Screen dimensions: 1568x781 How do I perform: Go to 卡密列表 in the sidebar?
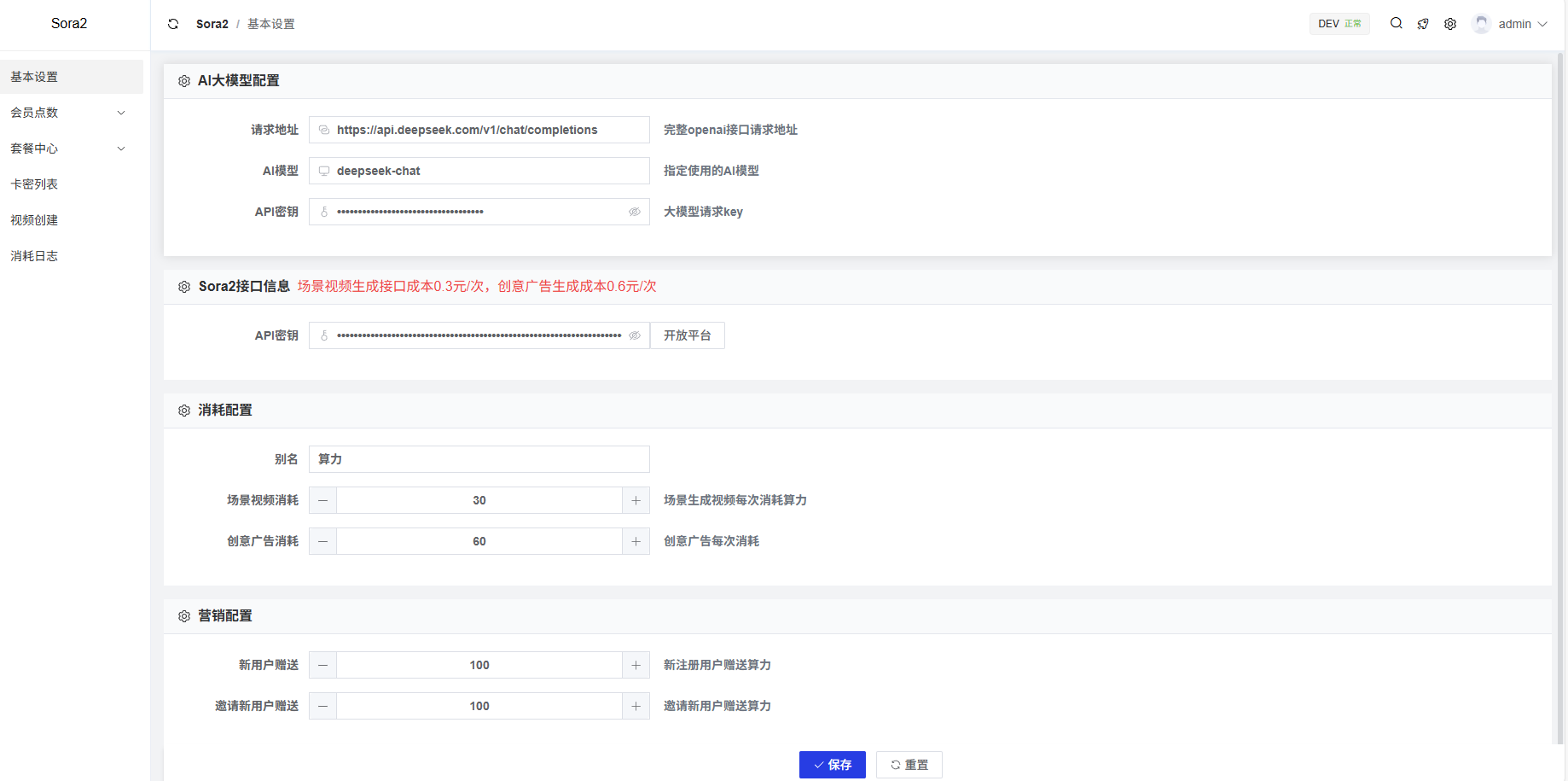(34, 184)
